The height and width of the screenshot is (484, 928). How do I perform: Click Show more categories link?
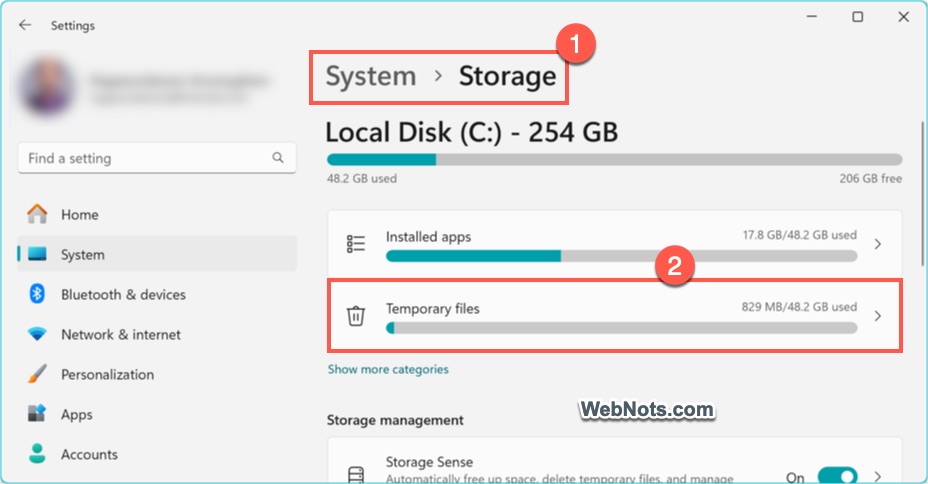coord(388,369)
